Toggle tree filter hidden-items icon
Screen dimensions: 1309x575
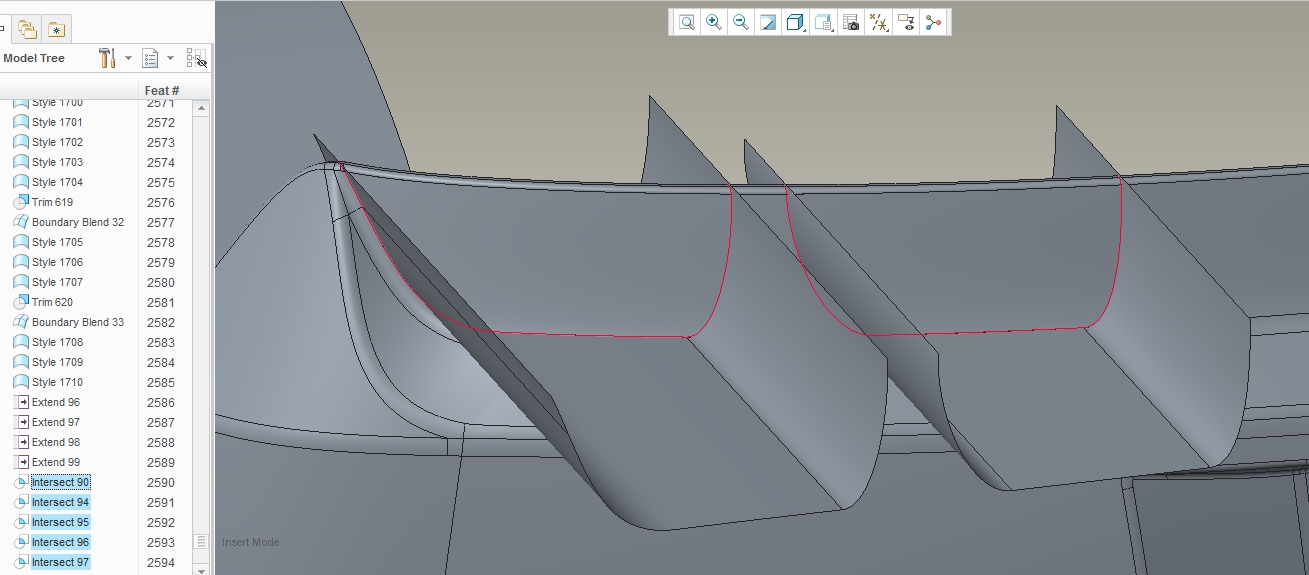pyautogui.click(x=197, y=58)
